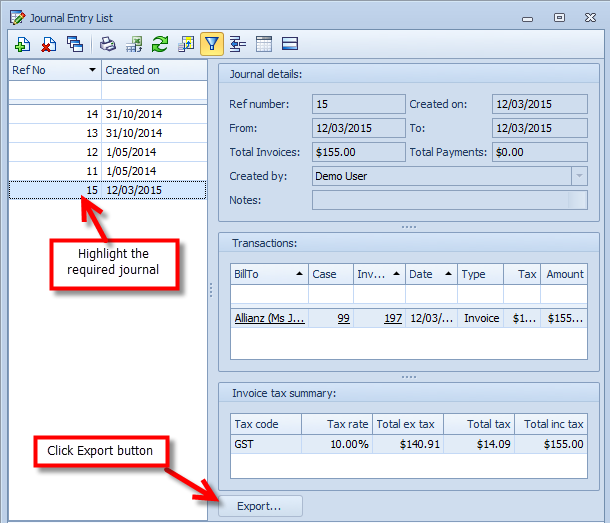This screenshot has height=523, width=610.
Task: Click the Notes input field
Action: pyautogui.click(x=440, y=200)
